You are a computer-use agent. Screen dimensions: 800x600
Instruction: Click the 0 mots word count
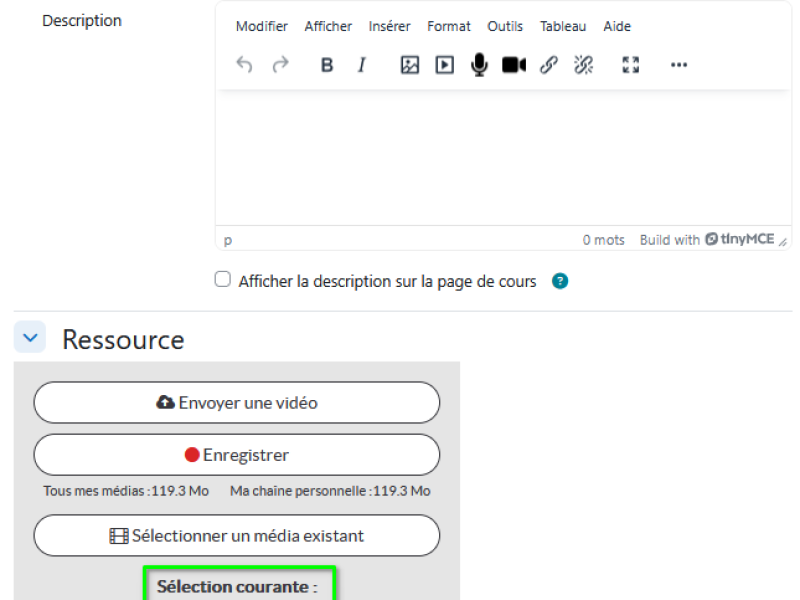tap(604, 240)
